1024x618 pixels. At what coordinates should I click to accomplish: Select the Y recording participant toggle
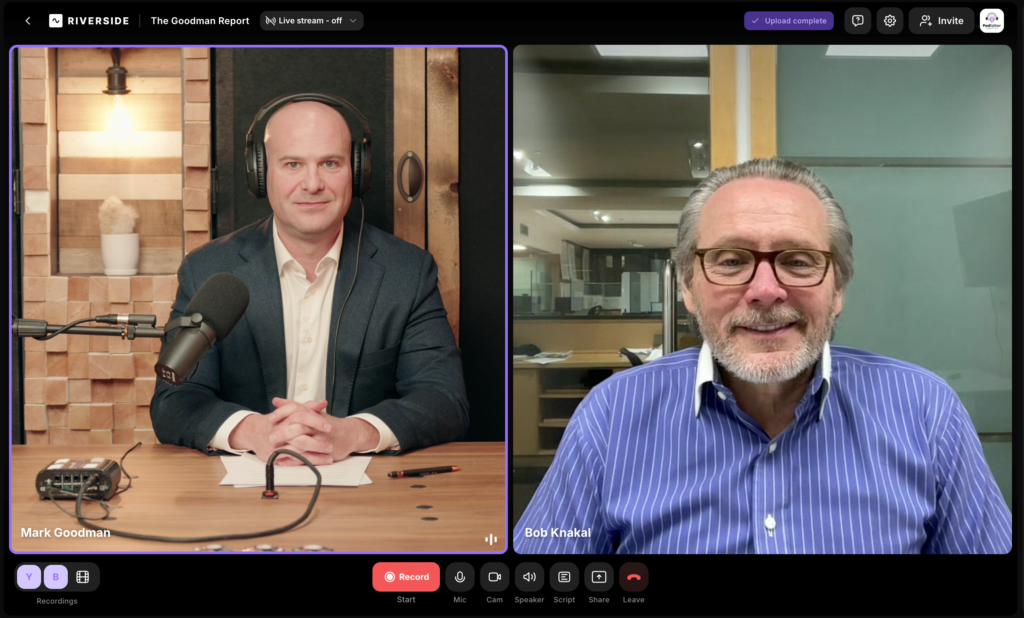pyautogui.click(x=27, y=576)
